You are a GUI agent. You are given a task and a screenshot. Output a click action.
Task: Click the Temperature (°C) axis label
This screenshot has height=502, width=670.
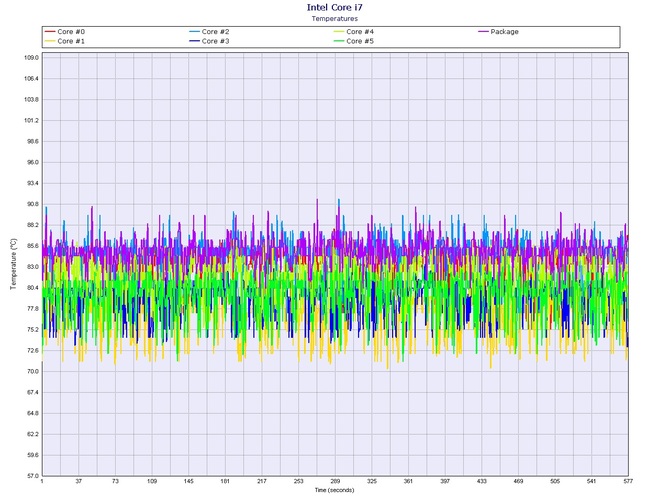coord(13,264)
